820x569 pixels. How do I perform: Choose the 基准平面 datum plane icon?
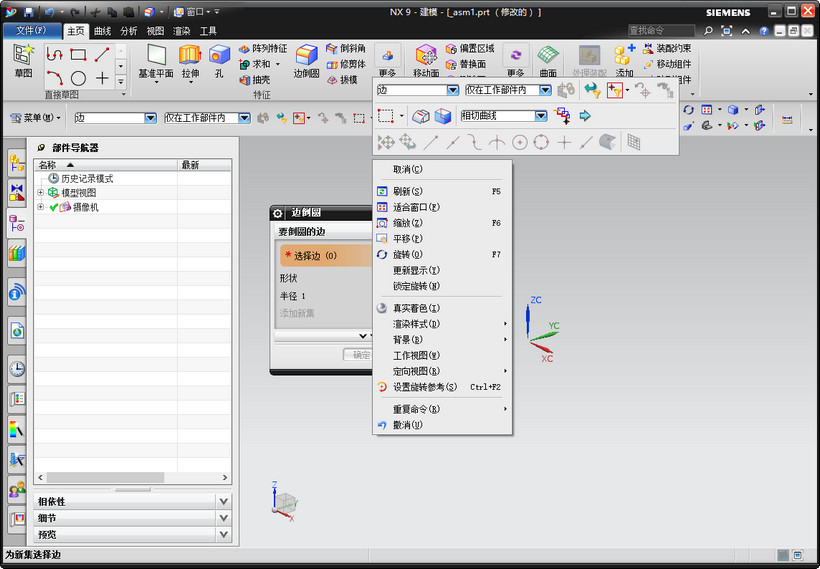(x=156, y=55)
